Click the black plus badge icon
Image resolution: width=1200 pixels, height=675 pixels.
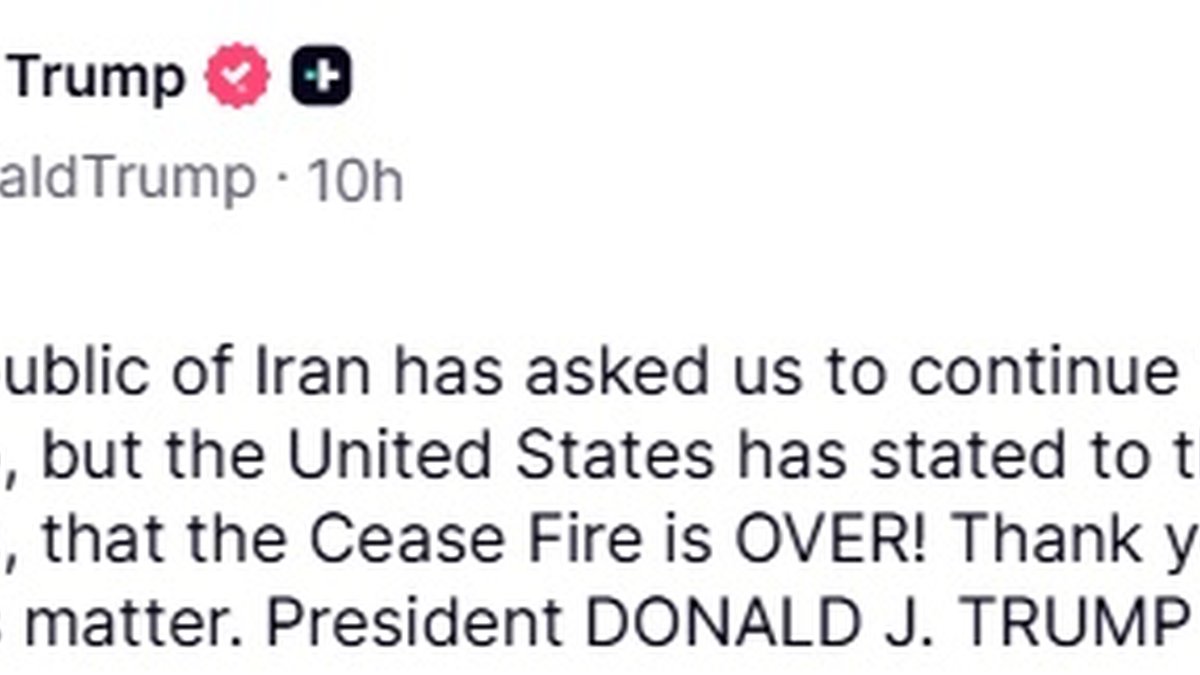pos(321,77)
